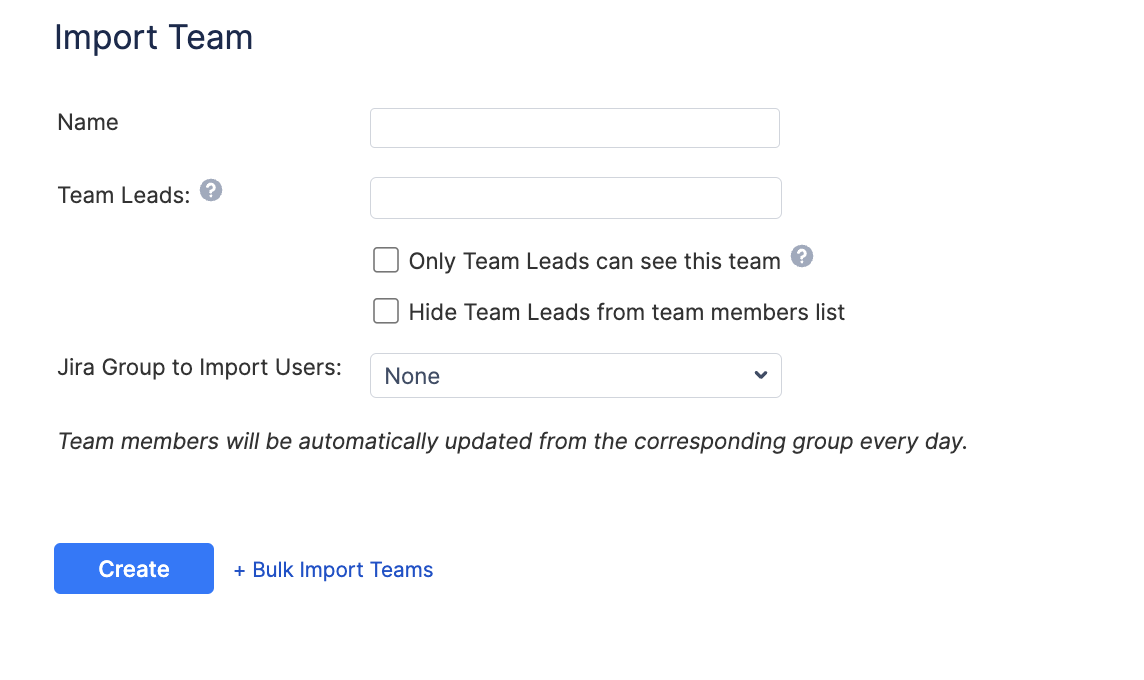
Task: Click the help icon beside Team Leads label
Action: [x=210, y=189]
